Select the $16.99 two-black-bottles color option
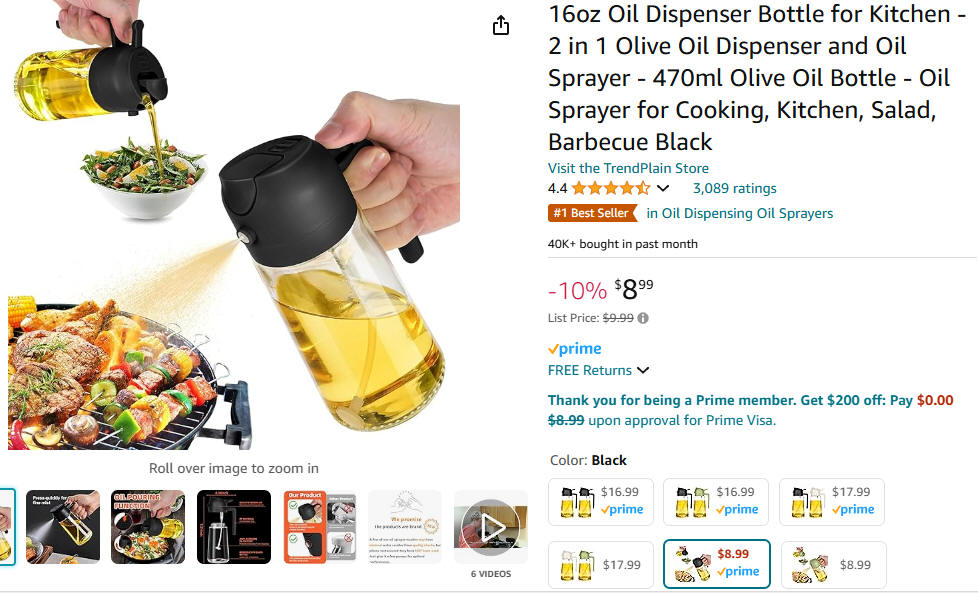 click(601, 502)
